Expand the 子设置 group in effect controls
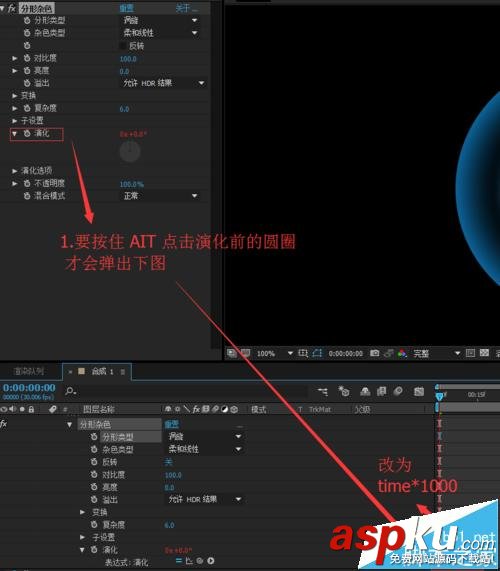The height and width of the screenshot is (571, 500). (x=15, y=121)
